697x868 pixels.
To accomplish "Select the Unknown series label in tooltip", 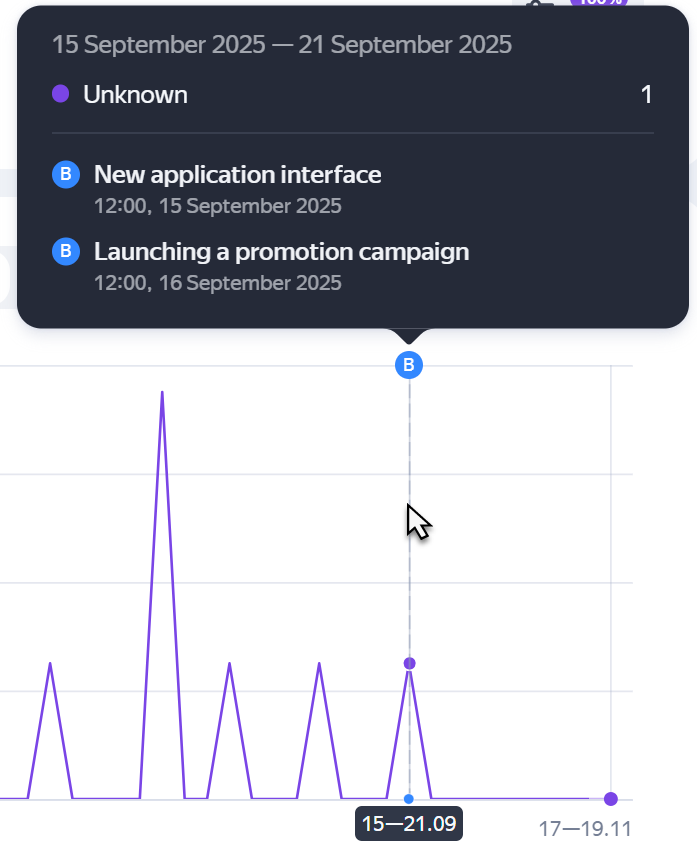I will [135, 95].
